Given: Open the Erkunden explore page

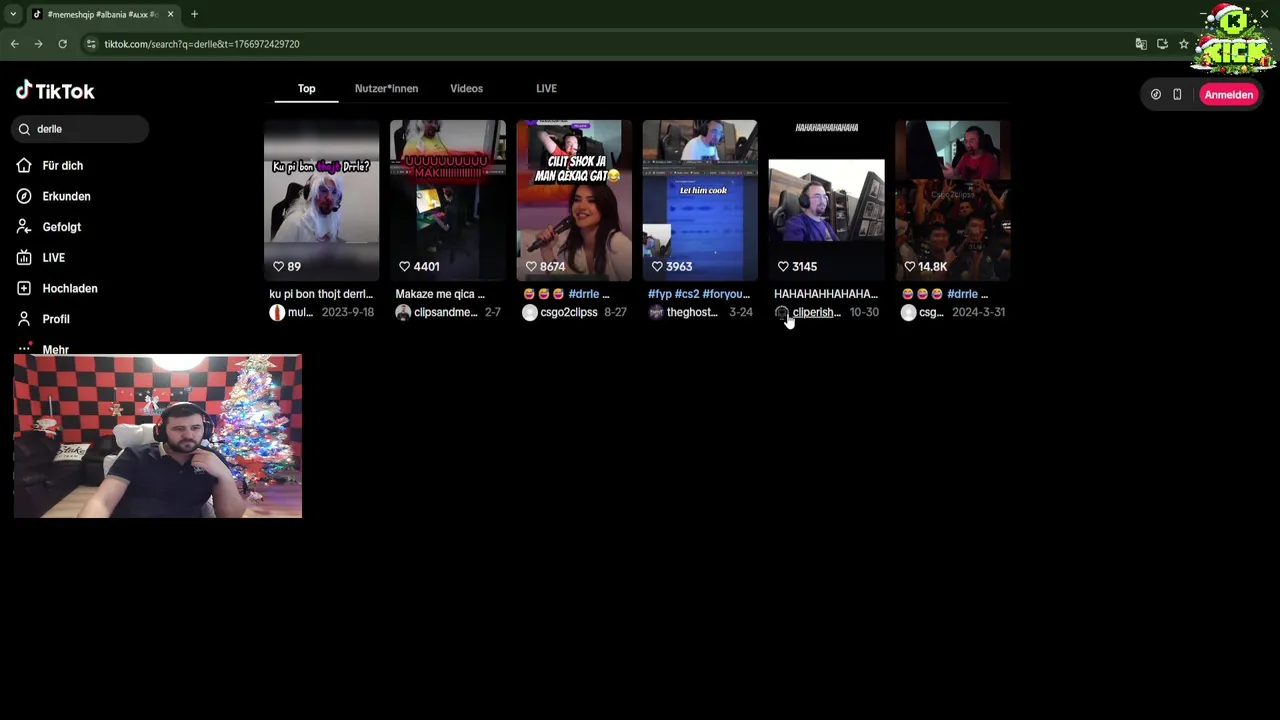Looking at the screenshot, I should [x=66, y=197].
